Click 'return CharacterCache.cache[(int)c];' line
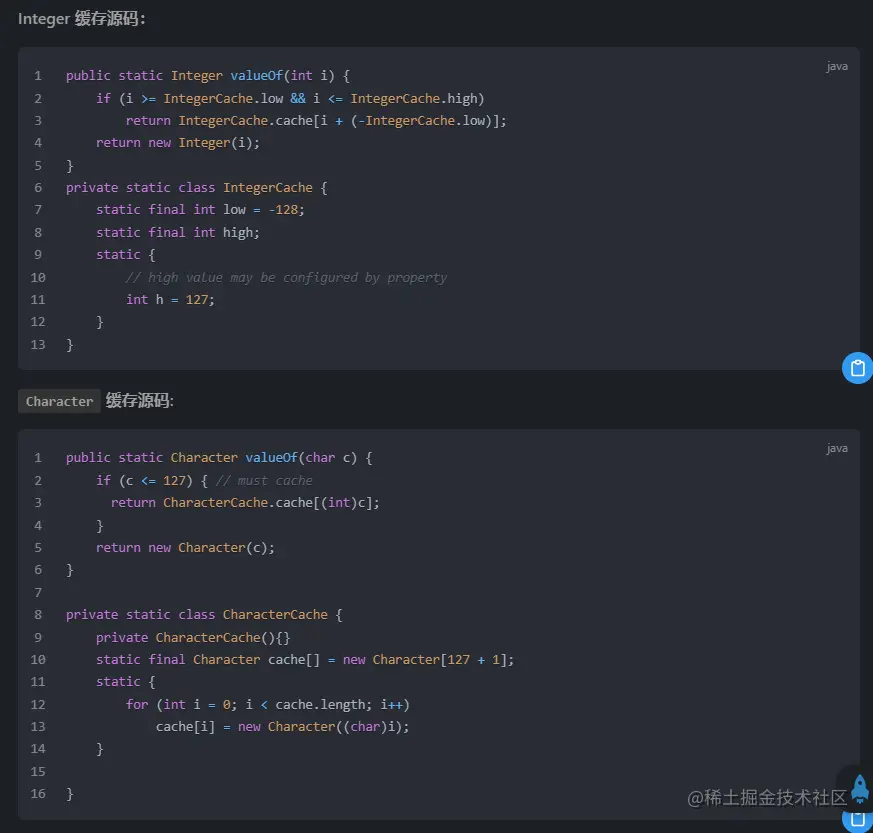The image size is (873, 833). click(245, 503)
